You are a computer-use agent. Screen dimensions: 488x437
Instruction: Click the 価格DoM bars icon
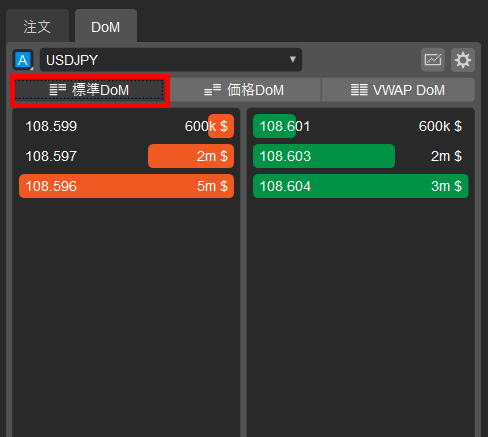coord(213,90)
